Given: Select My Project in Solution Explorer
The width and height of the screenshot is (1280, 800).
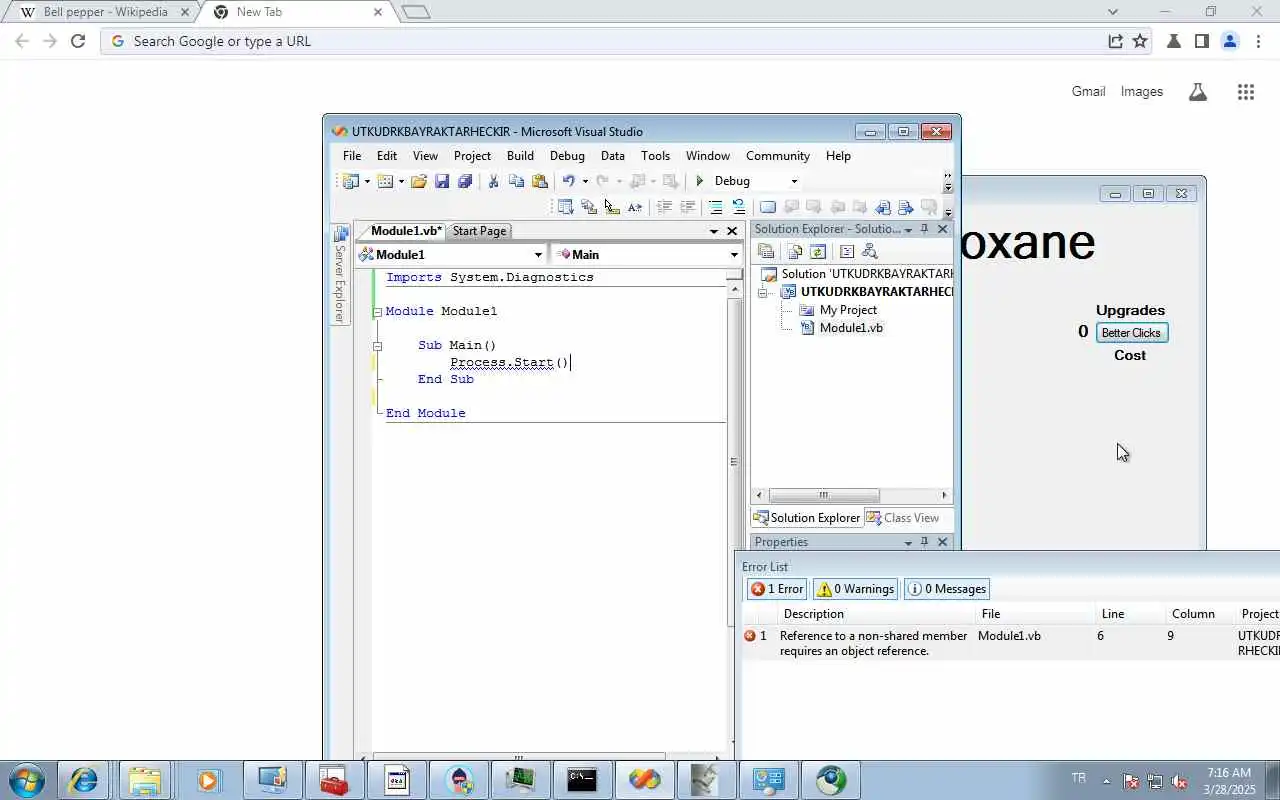Looking at the screenshot, I should (x=848, y=310).
